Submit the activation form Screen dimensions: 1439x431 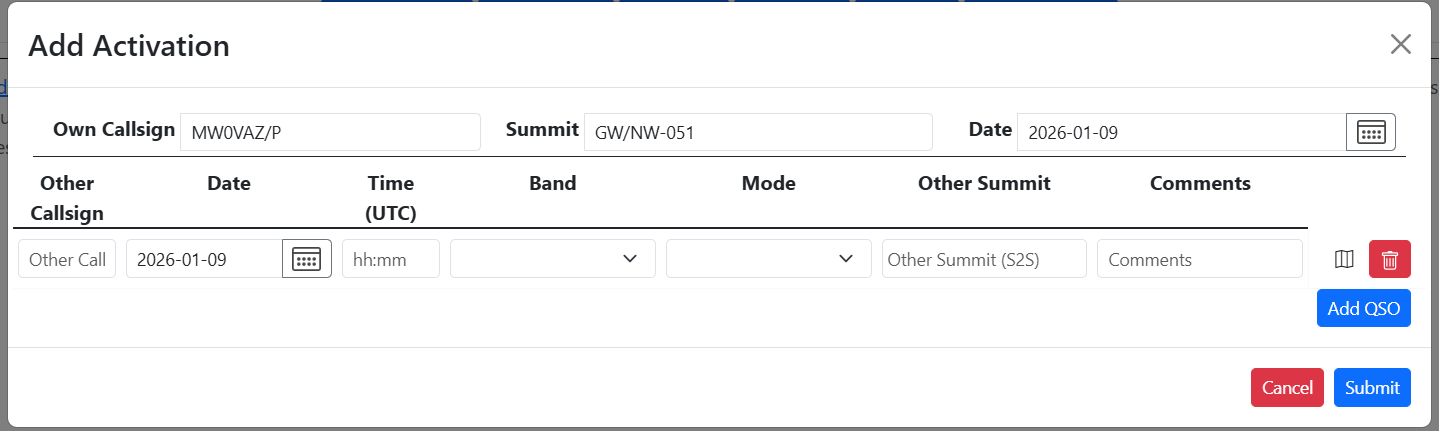(x=1372, y=388)
